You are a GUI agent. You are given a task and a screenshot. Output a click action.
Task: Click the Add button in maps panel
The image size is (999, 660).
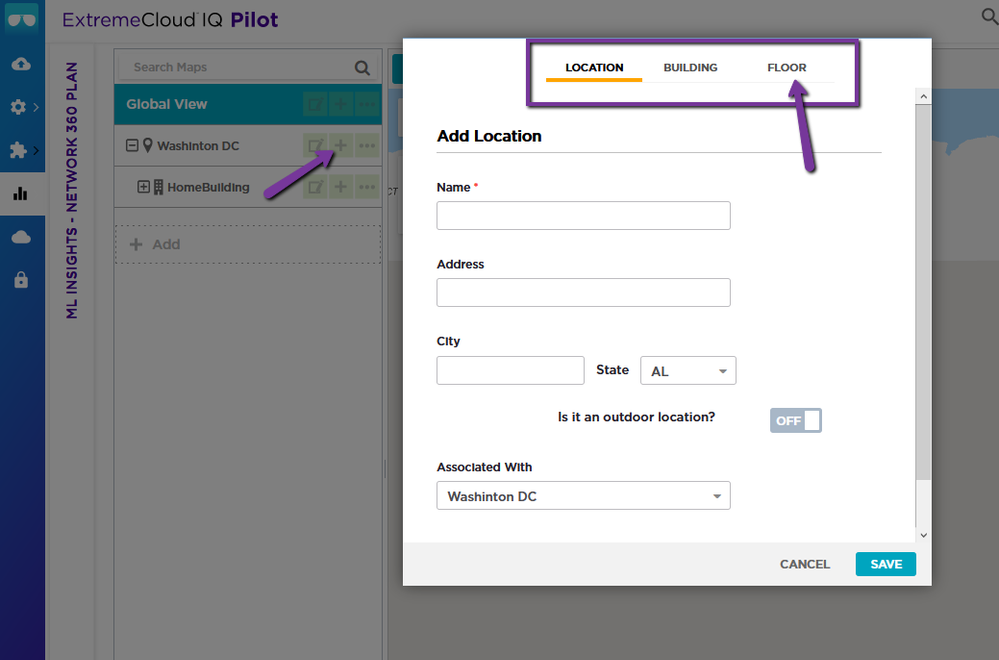248,244
